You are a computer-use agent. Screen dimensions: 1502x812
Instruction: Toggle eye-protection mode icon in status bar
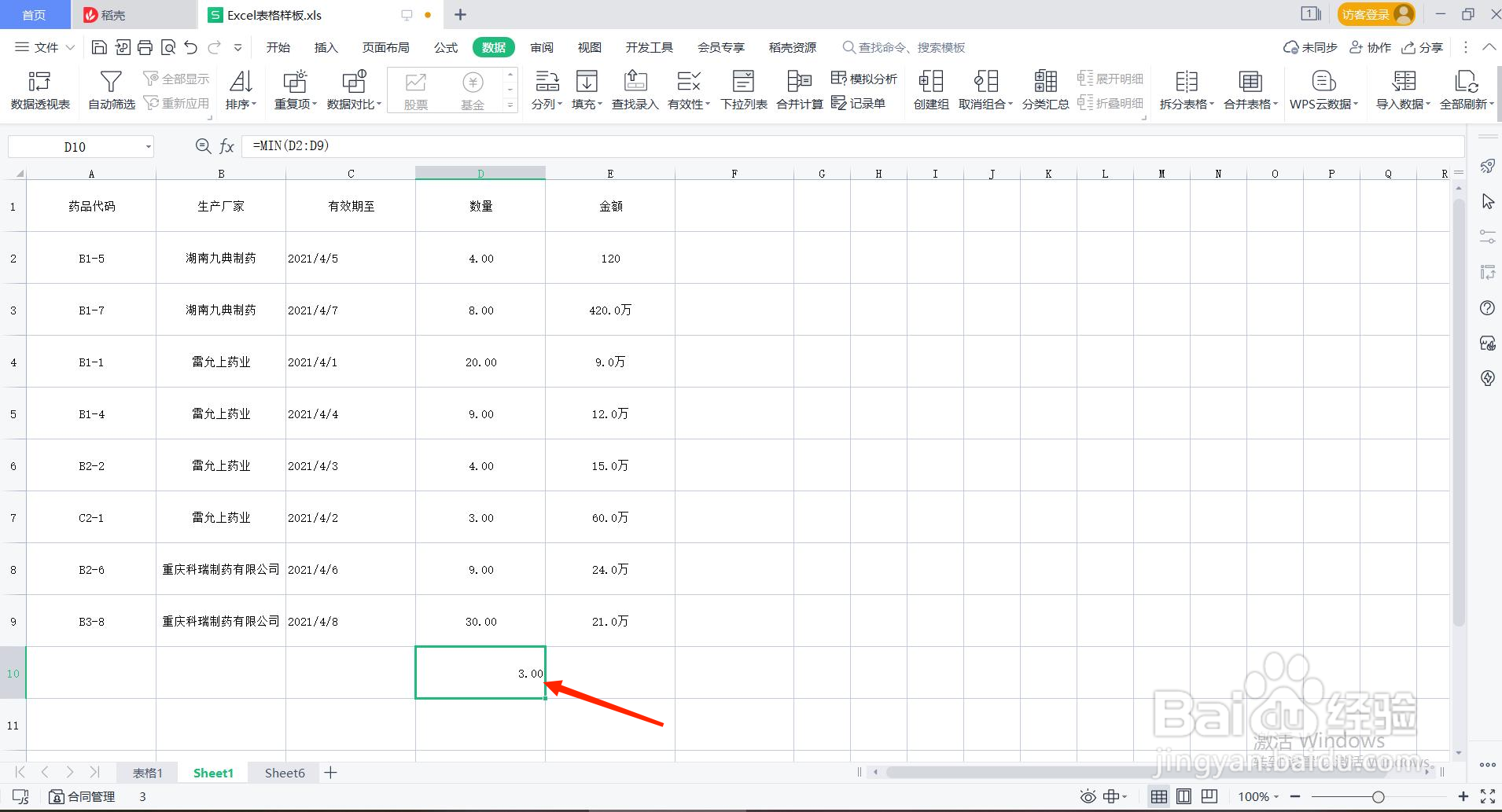pos(1088,796)
